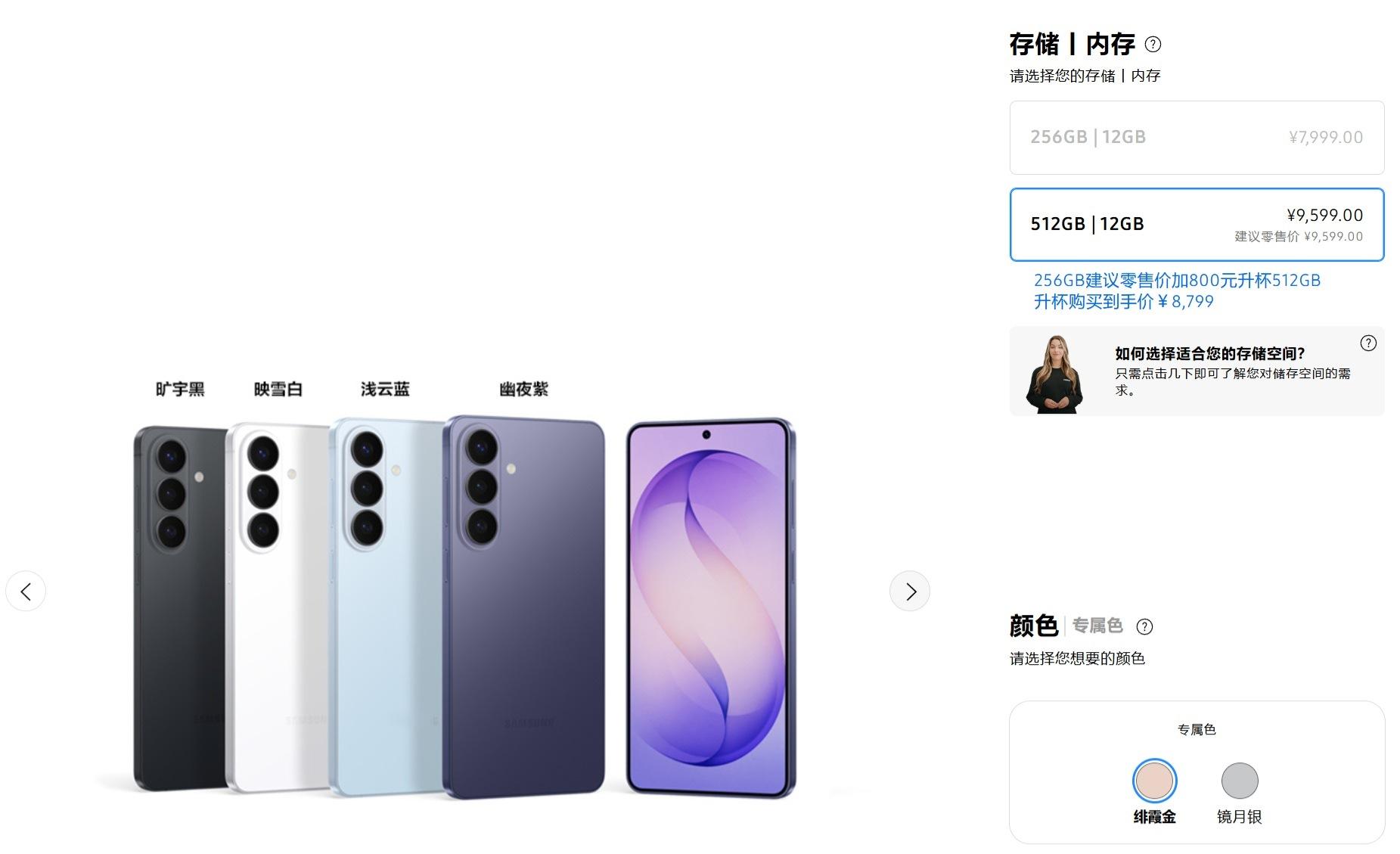Screen dimensions: 1400x854
Task: Click the 绯霞金 color label text
Action: pos(1154,817)
